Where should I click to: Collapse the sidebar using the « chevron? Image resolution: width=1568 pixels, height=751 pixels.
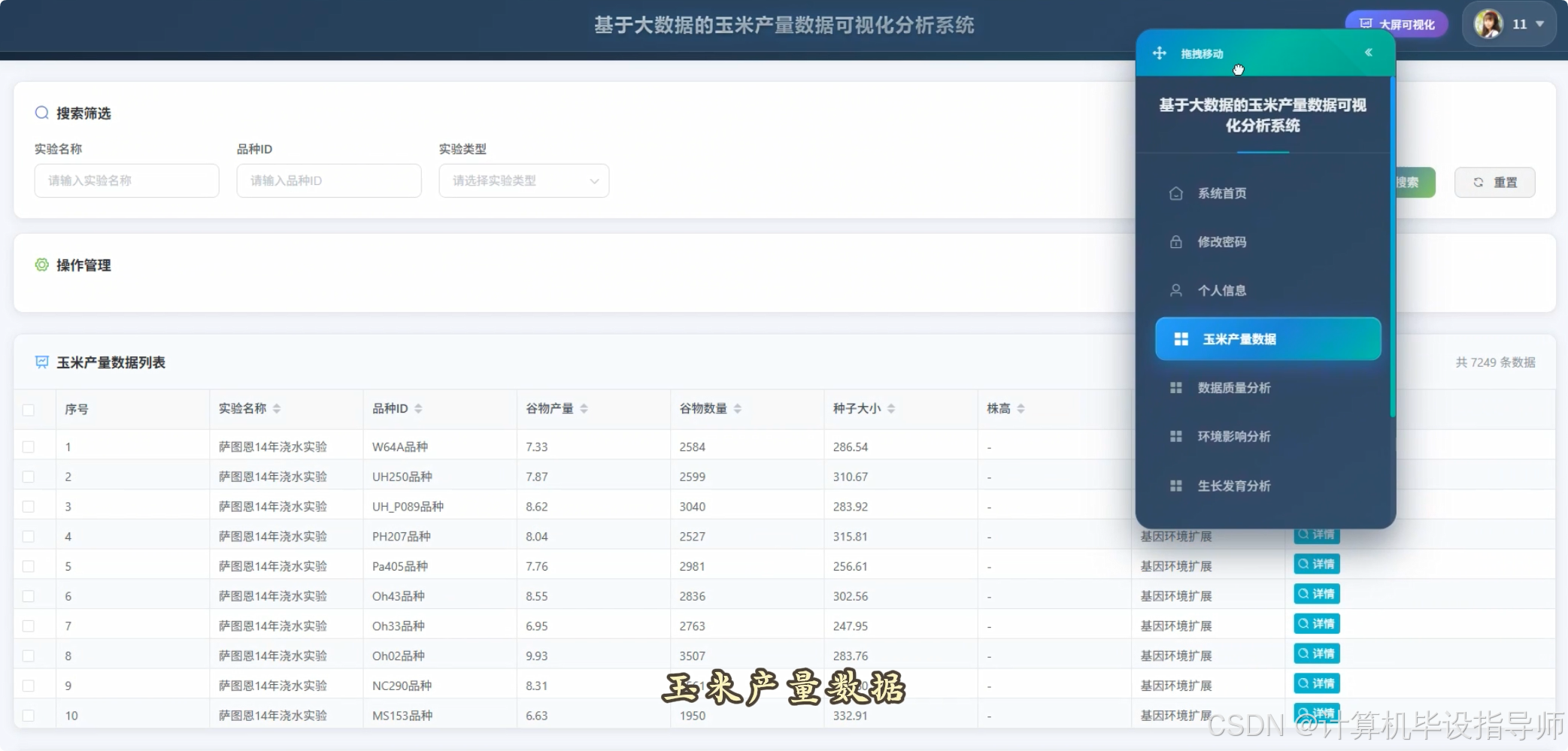pos(1369,53)
